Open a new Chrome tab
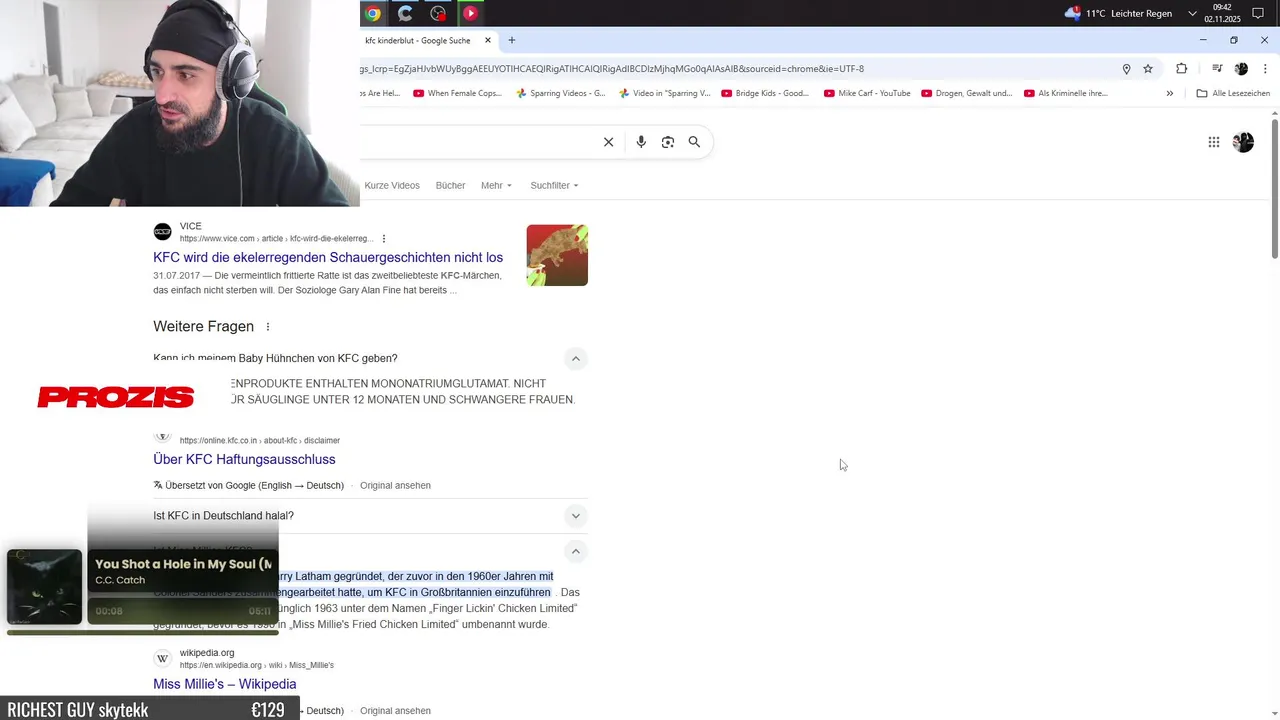The height and width of the screenshot is (720, 1280). click(x=512, y=40)
